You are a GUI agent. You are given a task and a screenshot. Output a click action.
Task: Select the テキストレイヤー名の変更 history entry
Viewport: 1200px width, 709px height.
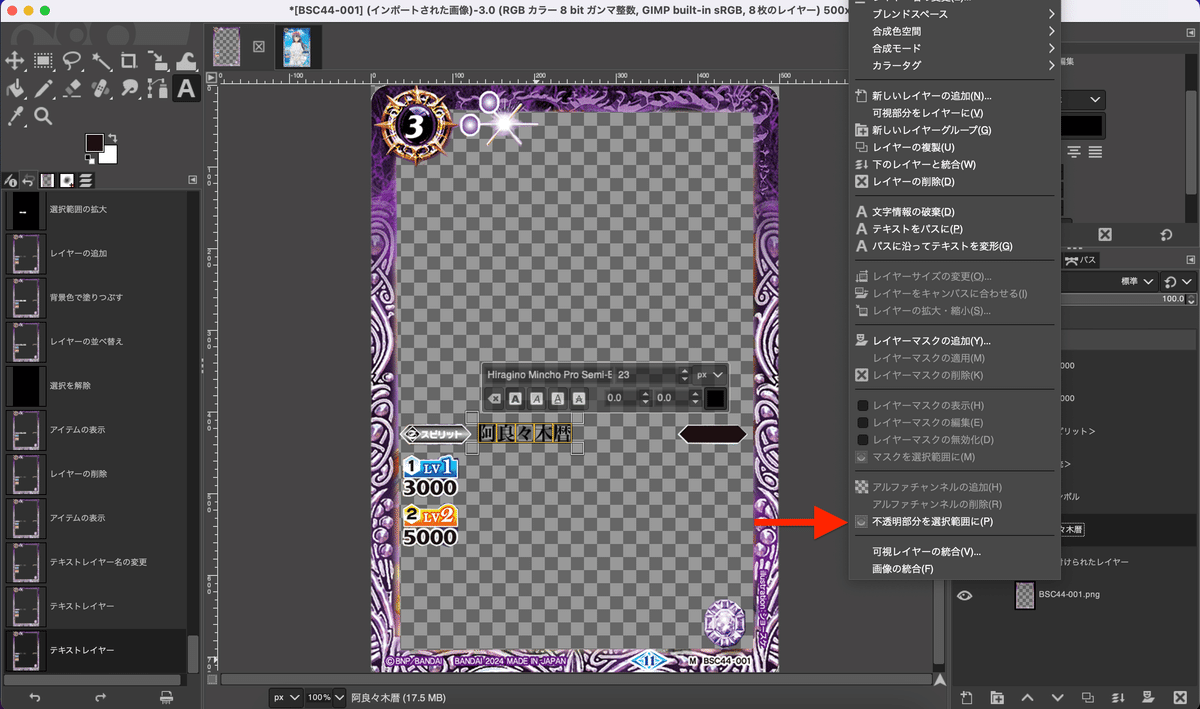93,562
